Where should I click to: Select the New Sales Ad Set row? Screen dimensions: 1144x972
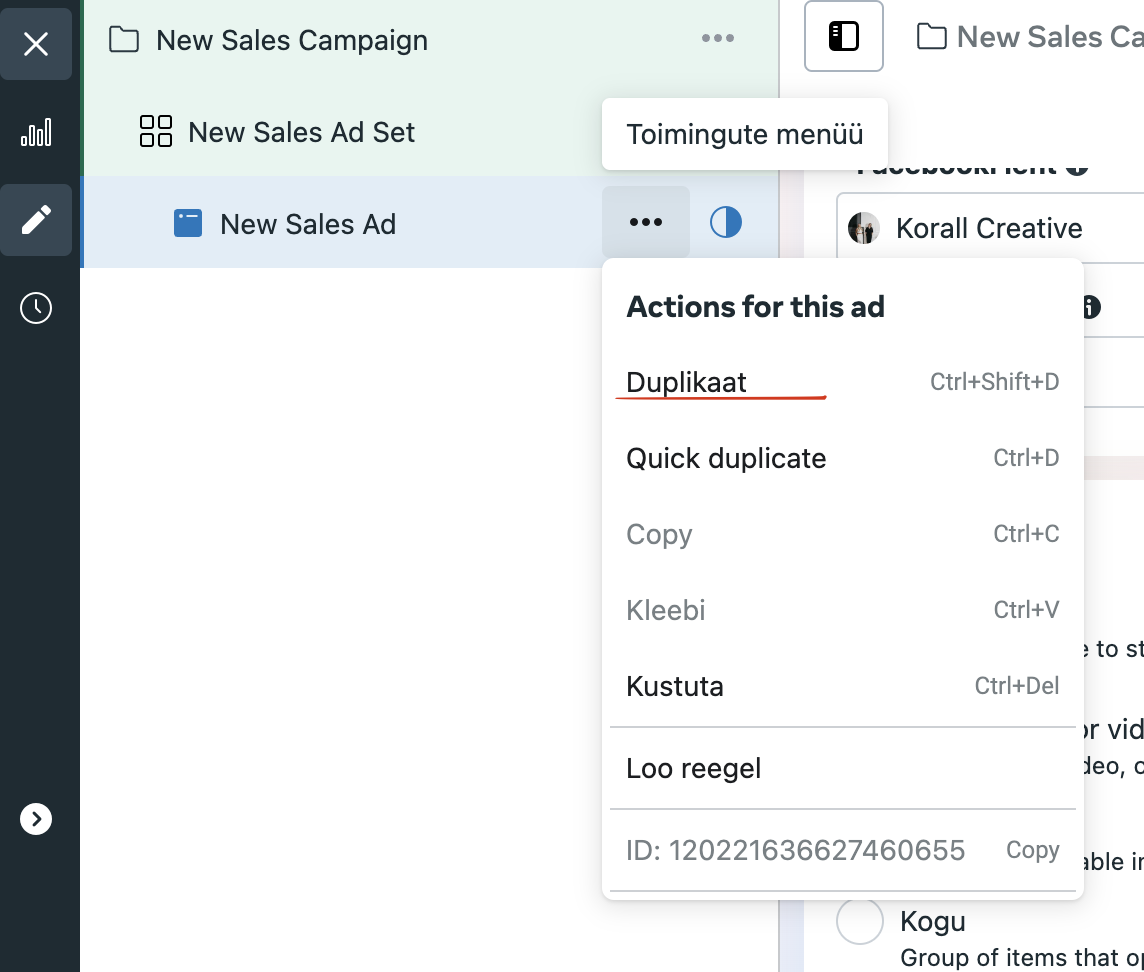pos(430,132)
